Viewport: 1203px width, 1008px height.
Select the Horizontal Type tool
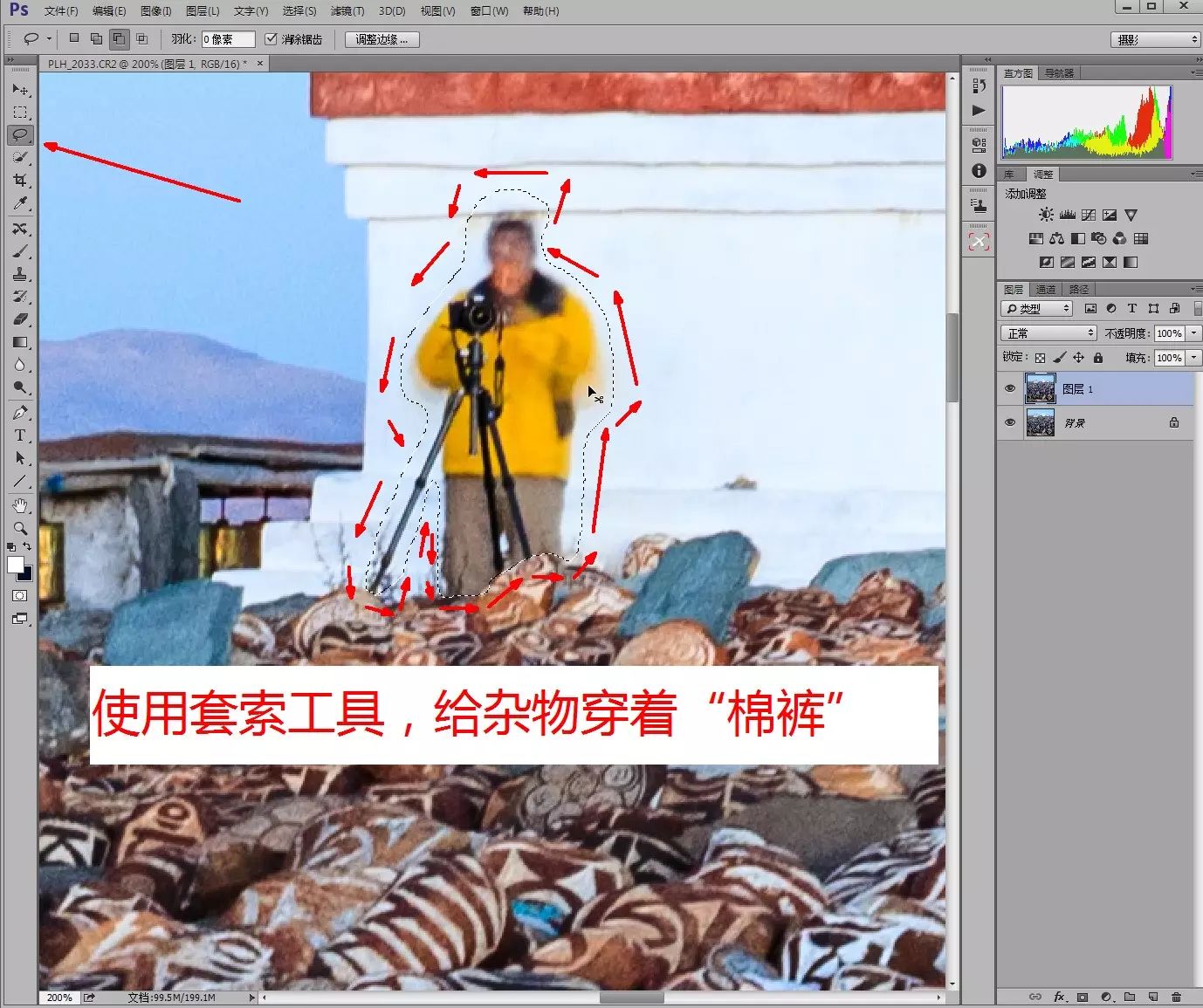pyautogui.click(x=20, y=435)
